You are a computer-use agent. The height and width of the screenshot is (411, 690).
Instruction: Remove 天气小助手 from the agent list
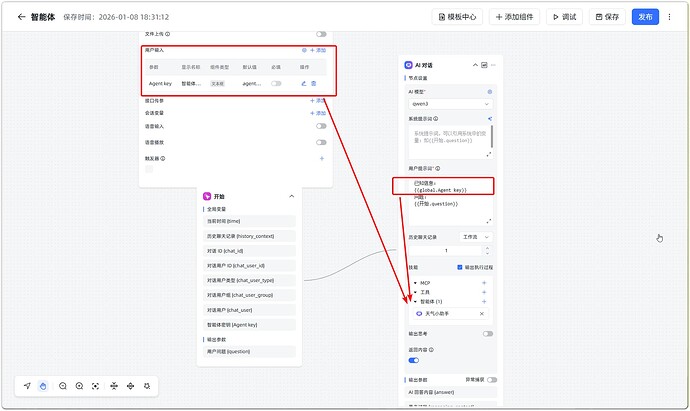pyautogui.click(x=481, y=313)
